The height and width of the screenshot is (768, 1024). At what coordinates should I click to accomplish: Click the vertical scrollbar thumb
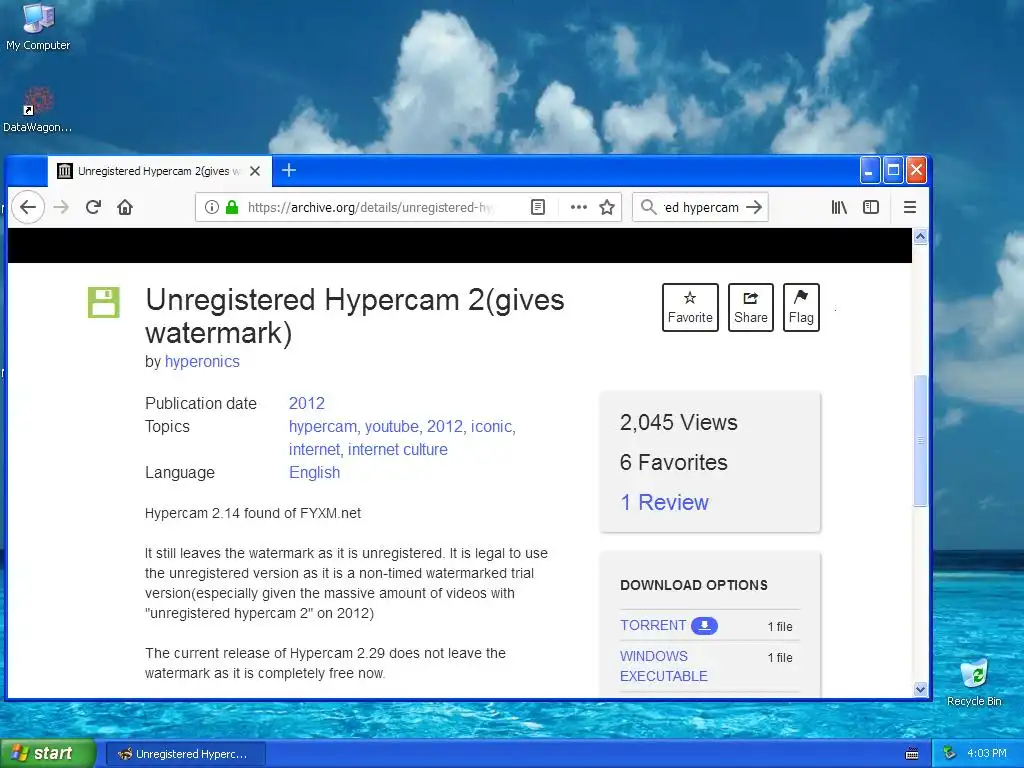click(x=920, y=441)
